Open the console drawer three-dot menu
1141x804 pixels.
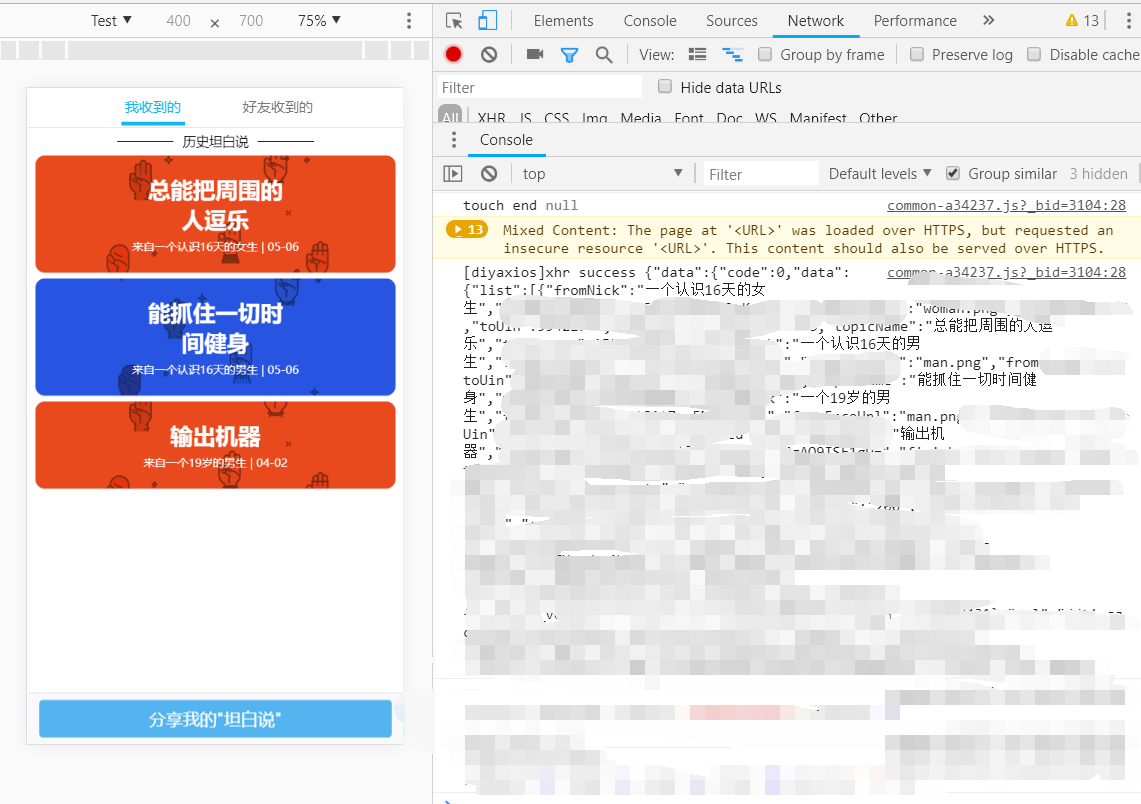click(x=454, y=140)
